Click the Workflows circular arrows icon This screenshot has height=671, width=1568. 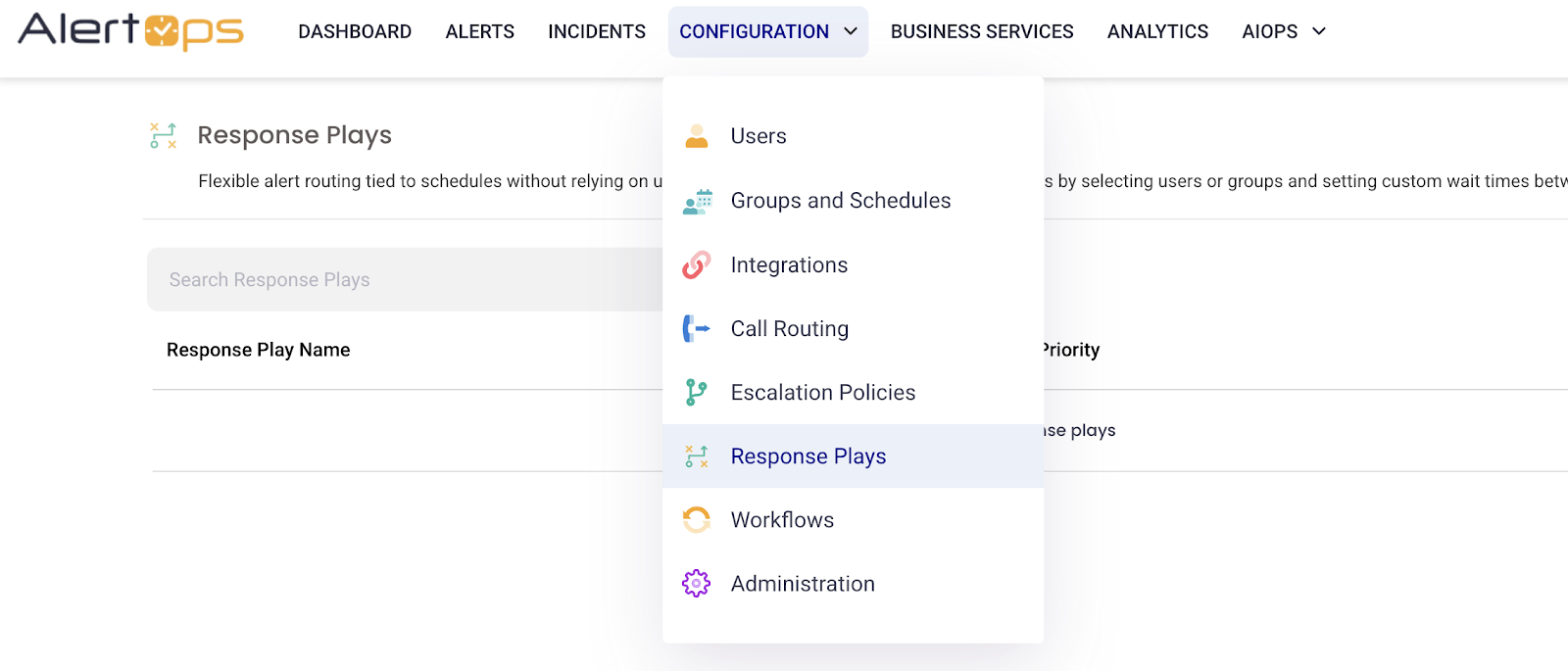pos(697,520)
